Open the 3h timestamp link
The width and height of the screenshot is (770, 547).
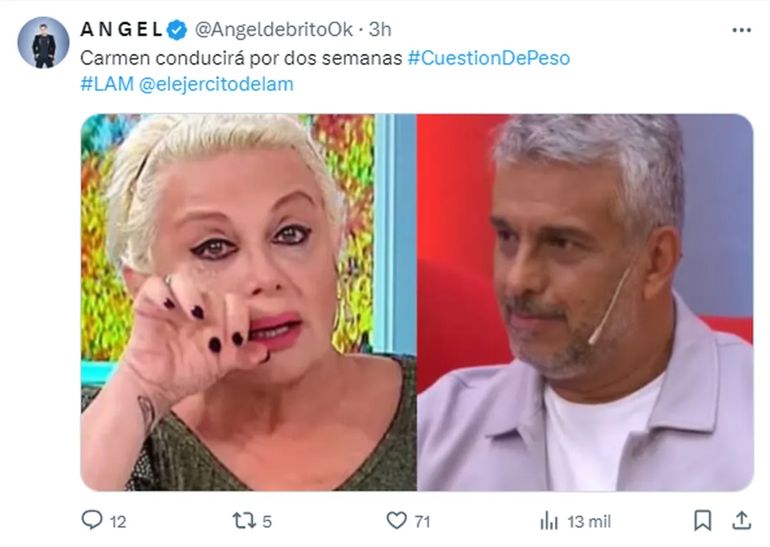click(x=380, y=29)
